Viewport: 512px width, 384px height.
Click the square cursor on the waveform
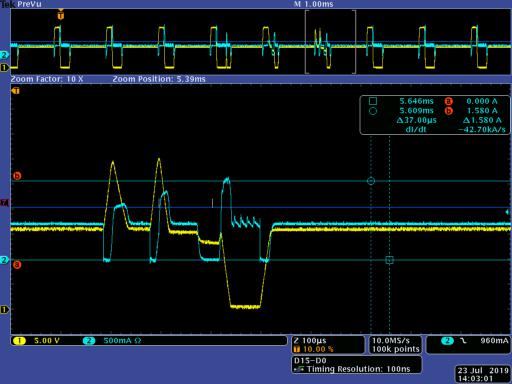click(389, 260)
